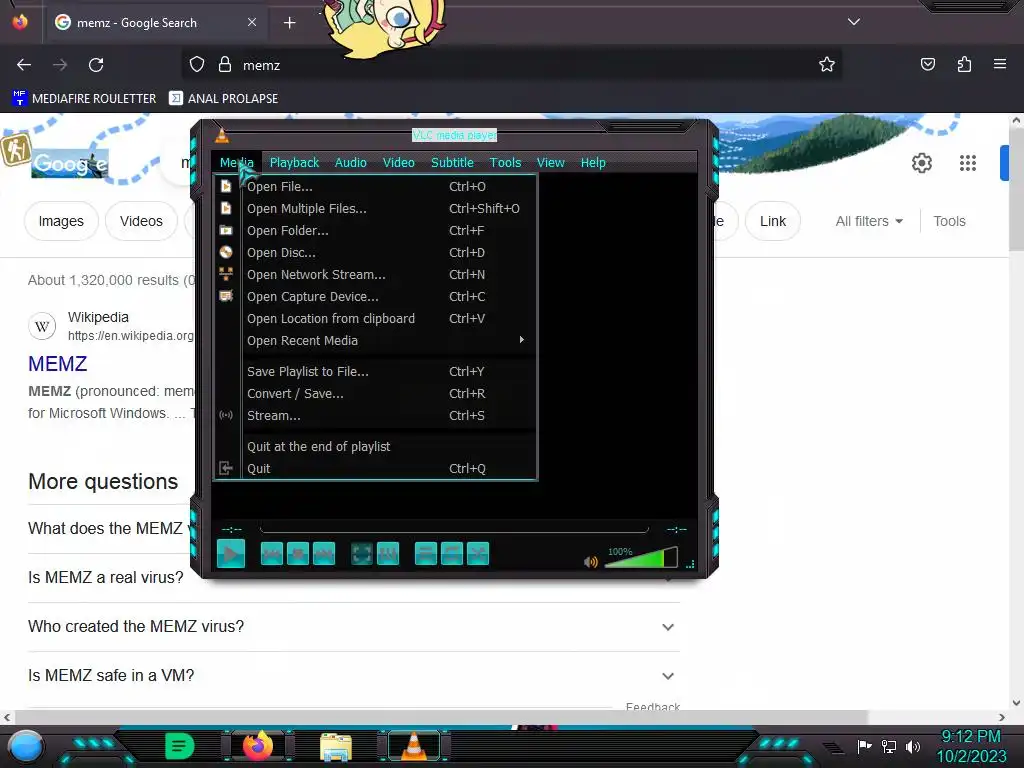The width and height of the screenshot is (1024, 768).
Task: Toggle VLC playlist view
Action: [426, 554]
